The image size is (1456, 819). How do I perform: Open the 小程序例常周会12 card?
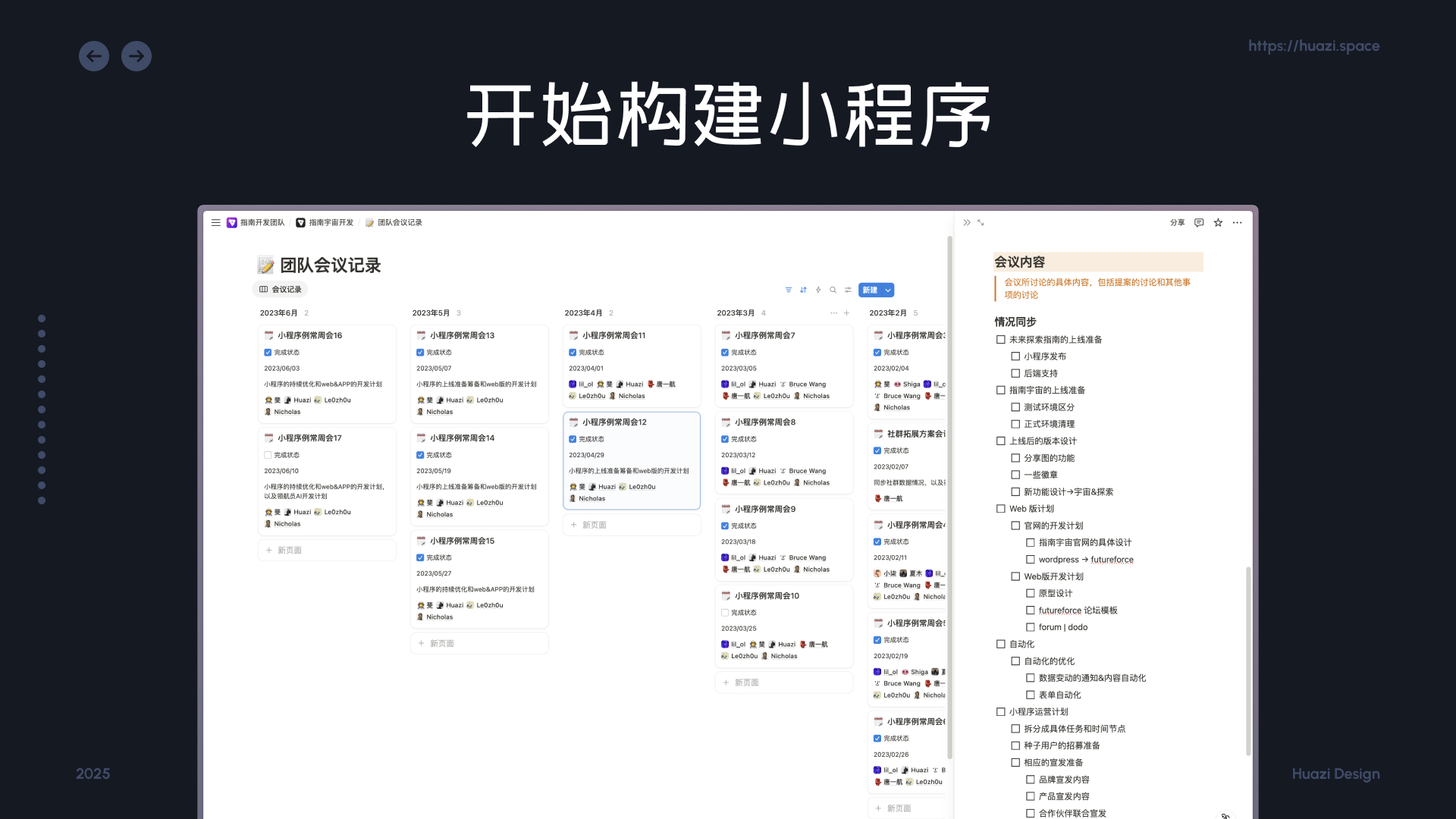point(614,422)
